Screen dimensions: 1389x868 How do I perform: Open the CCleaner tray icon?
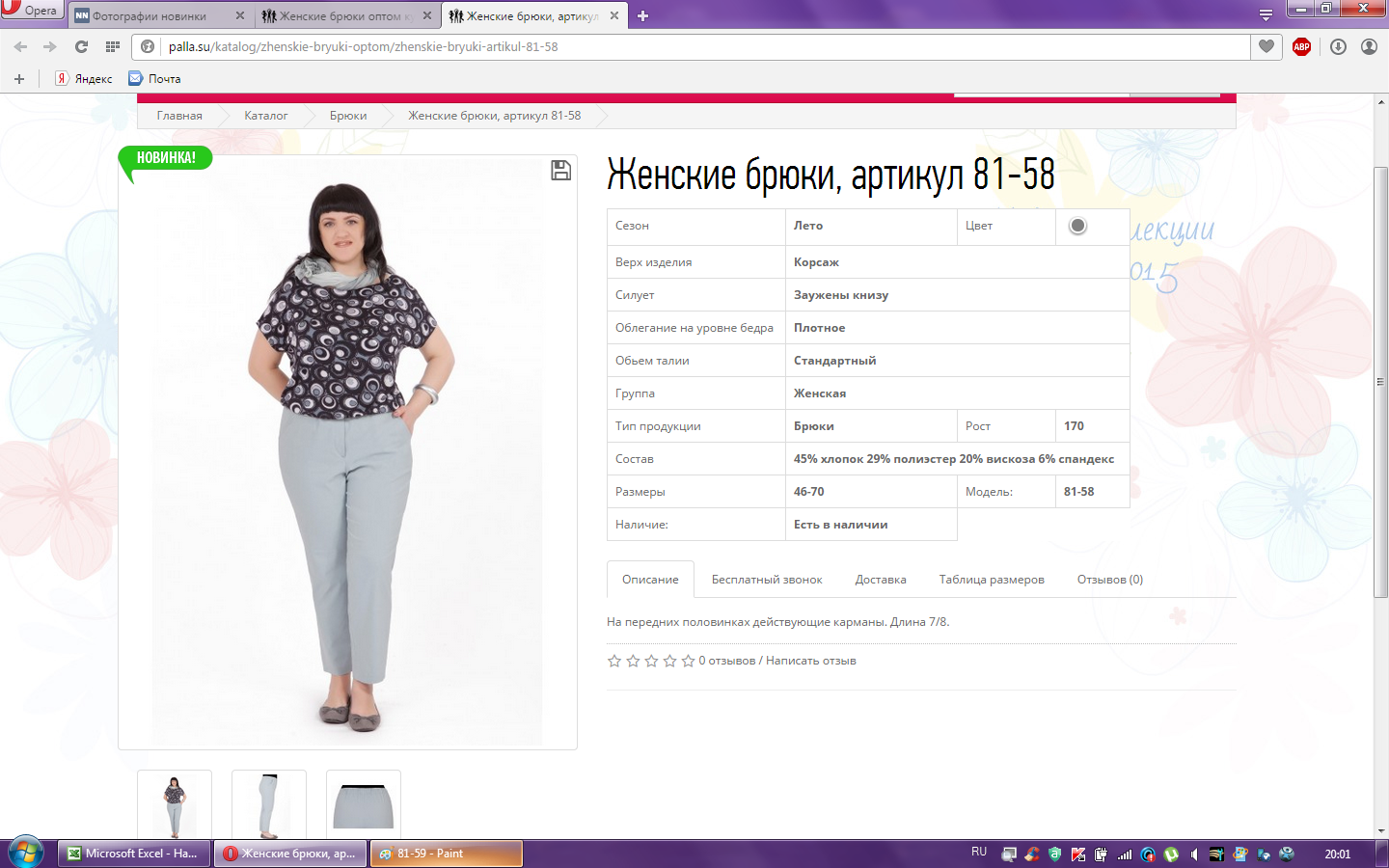click(x=1032, y=854)
